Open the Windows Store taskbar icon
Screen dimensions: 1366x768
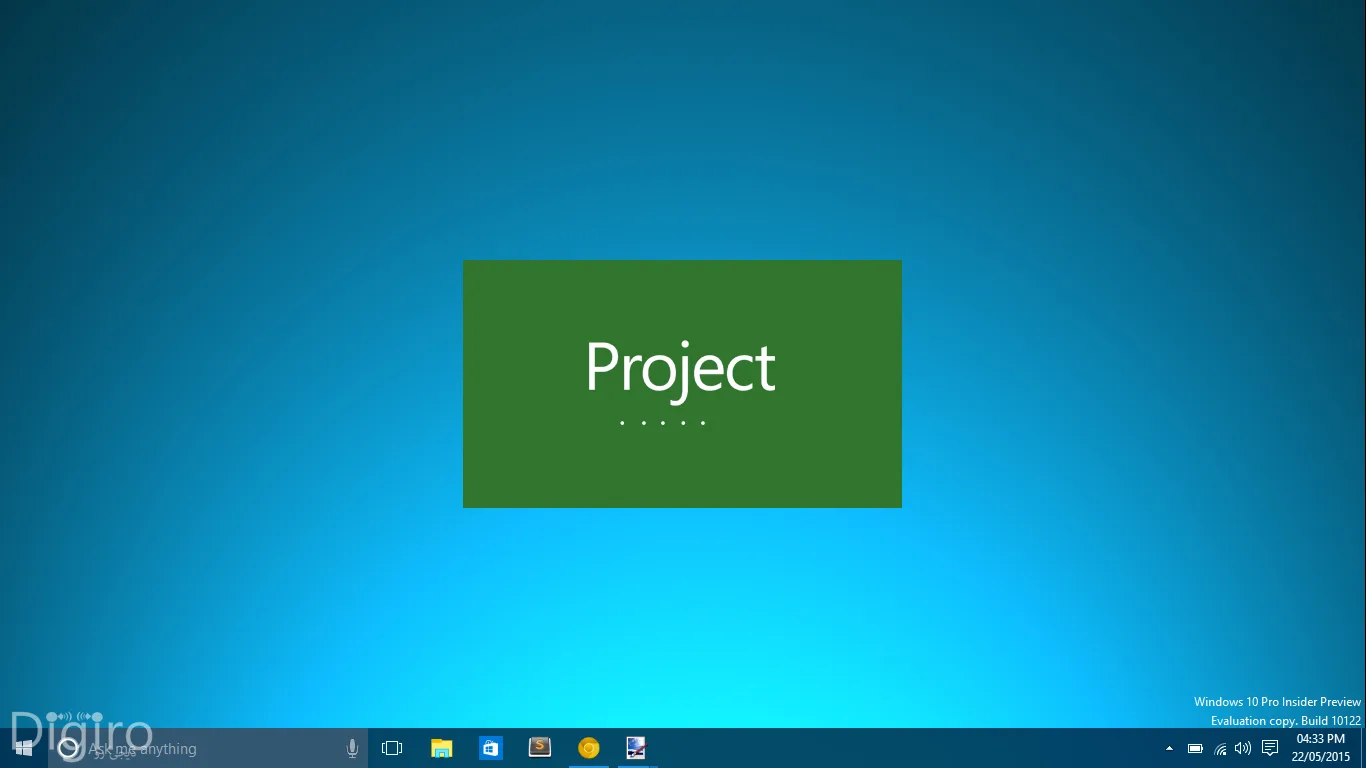490,748
